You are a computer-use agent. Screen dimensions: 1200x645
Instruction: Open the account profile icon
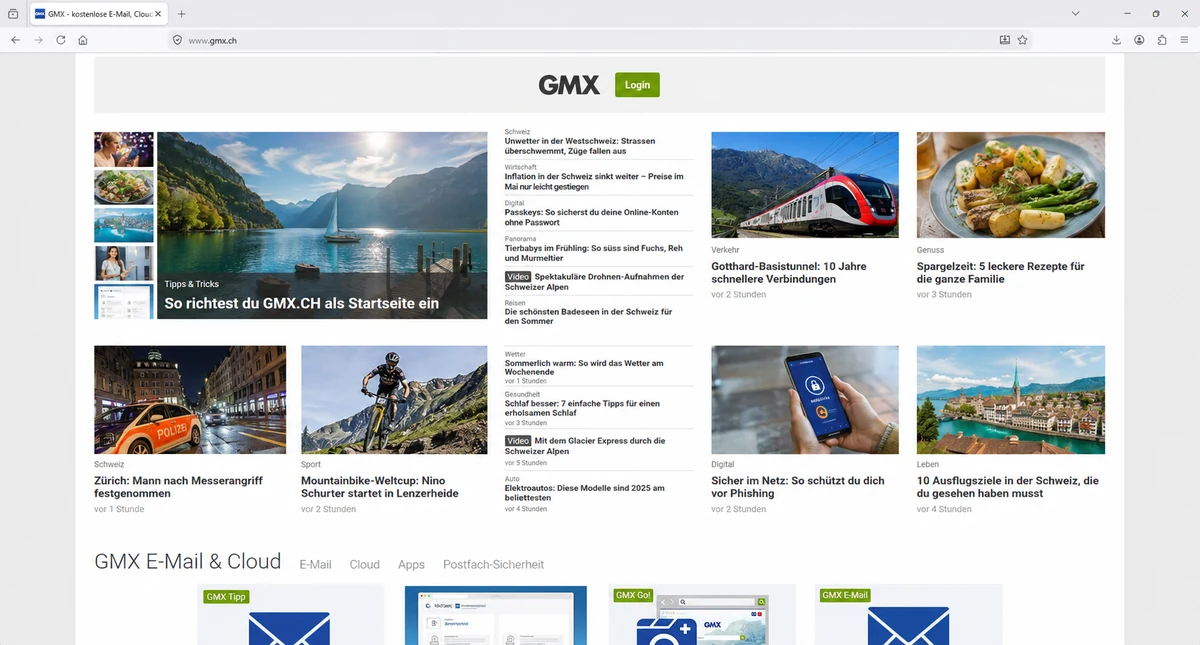pos(1140,40)
